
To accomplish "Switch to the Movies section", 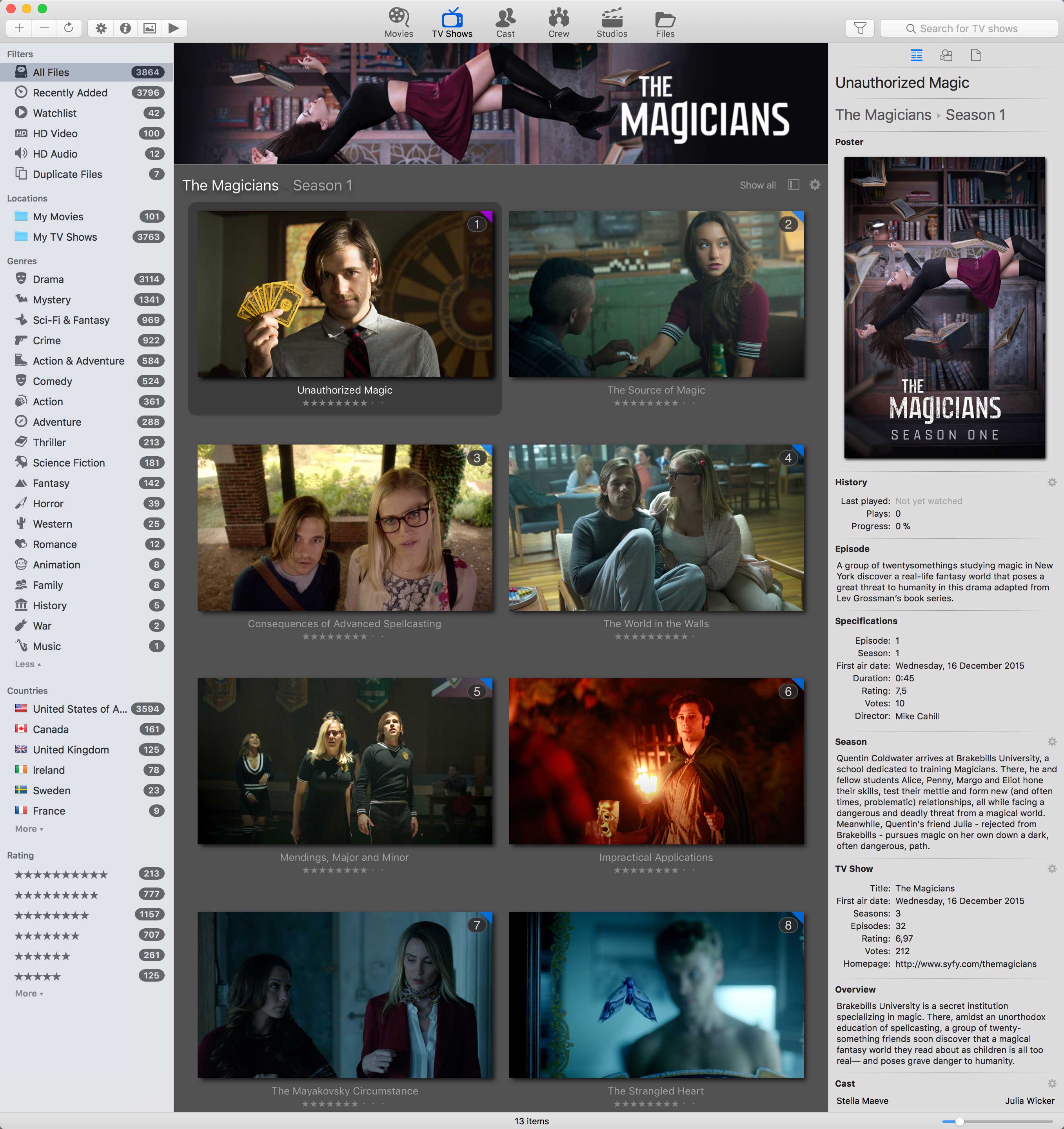I will [399, 23].
